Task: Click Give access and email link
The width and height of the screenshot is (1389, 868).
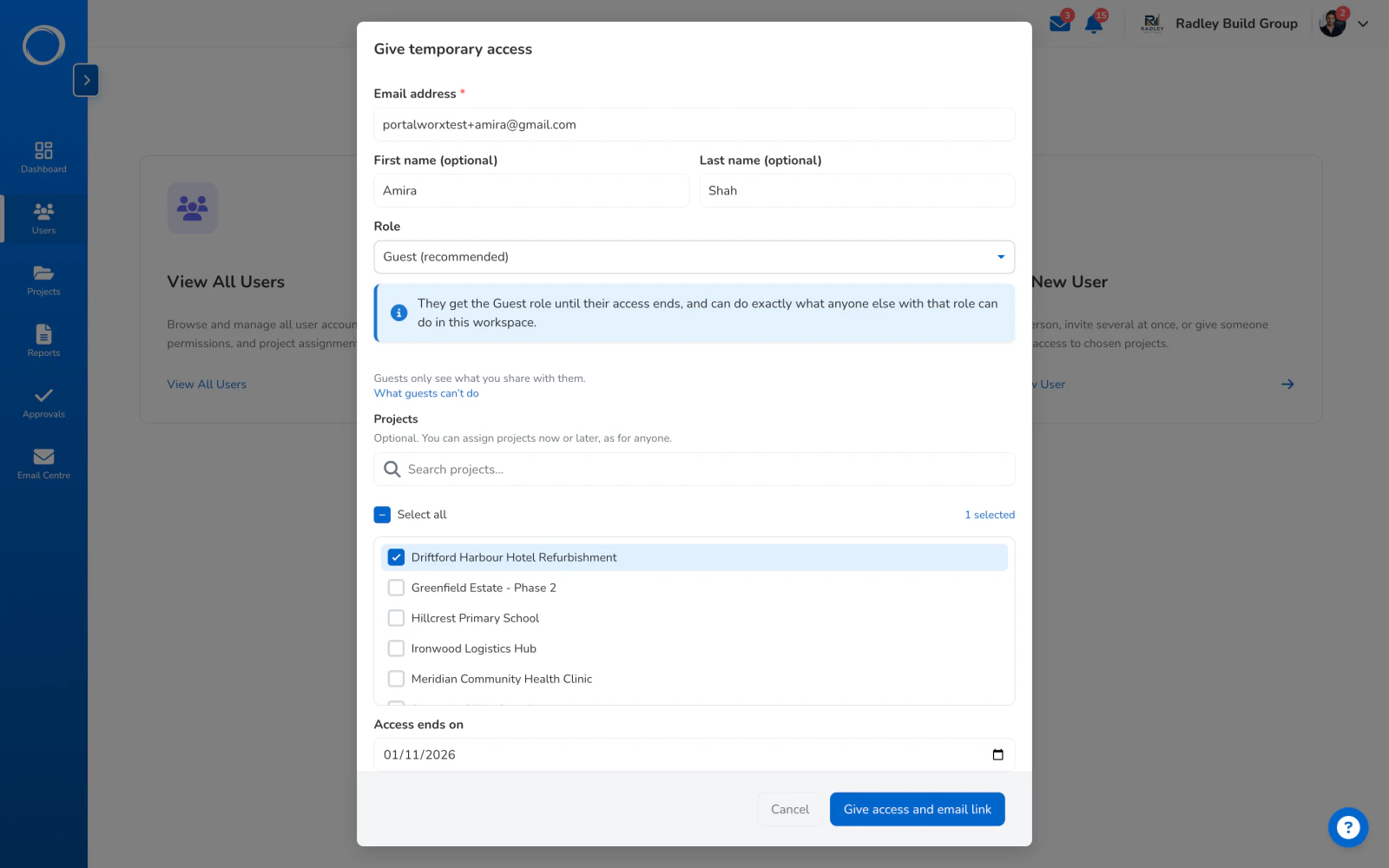Action: (918, 809)
